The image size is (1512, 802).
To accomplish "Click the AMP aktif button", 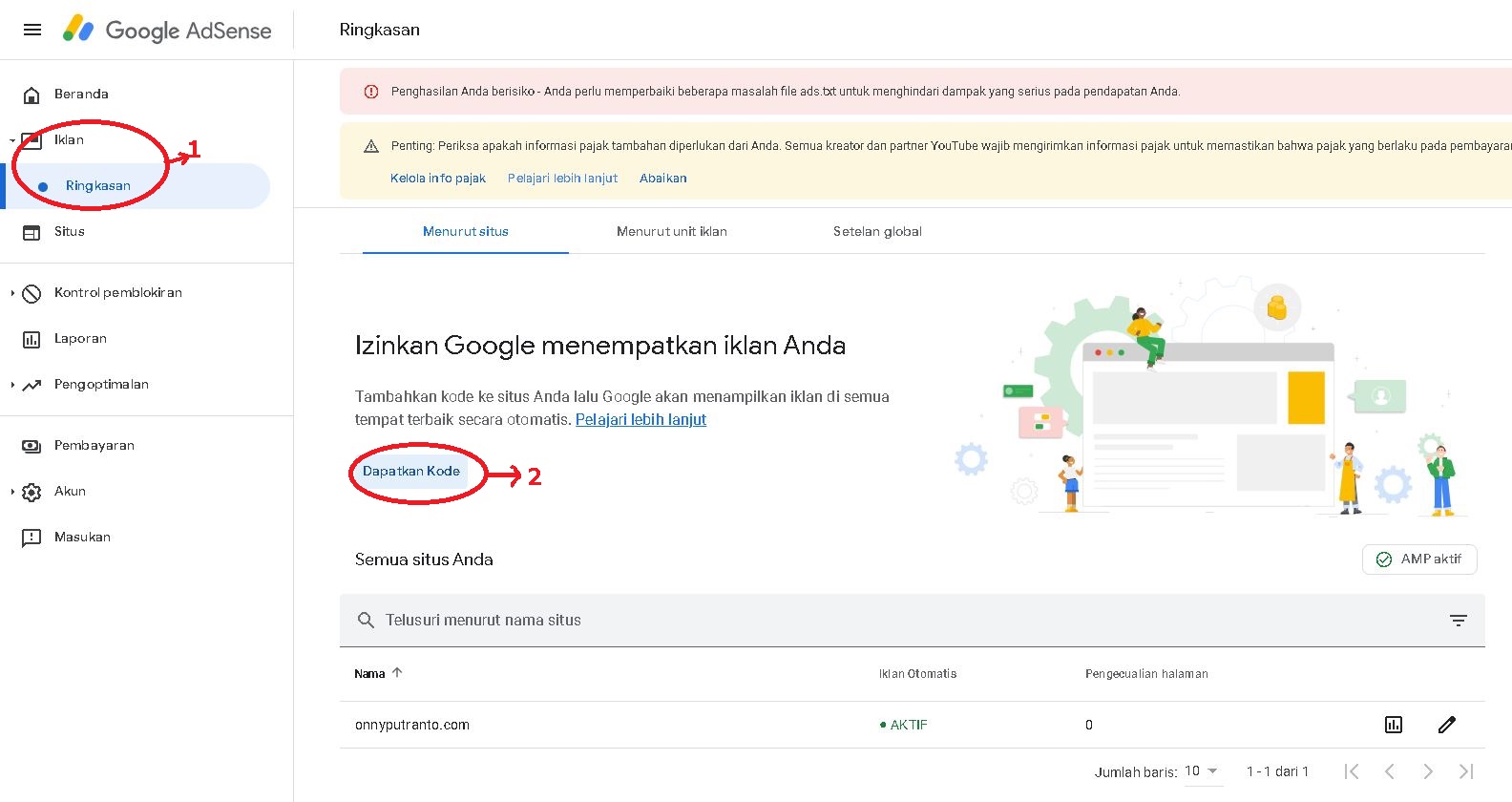I will (1419, 559).
